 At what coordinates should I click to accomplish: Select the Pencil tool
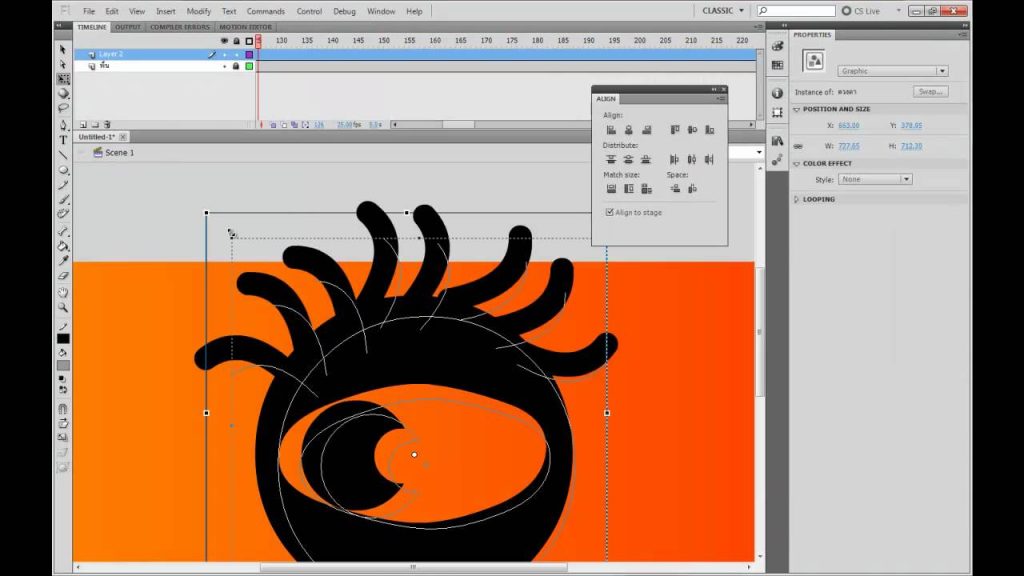[63, 185]
